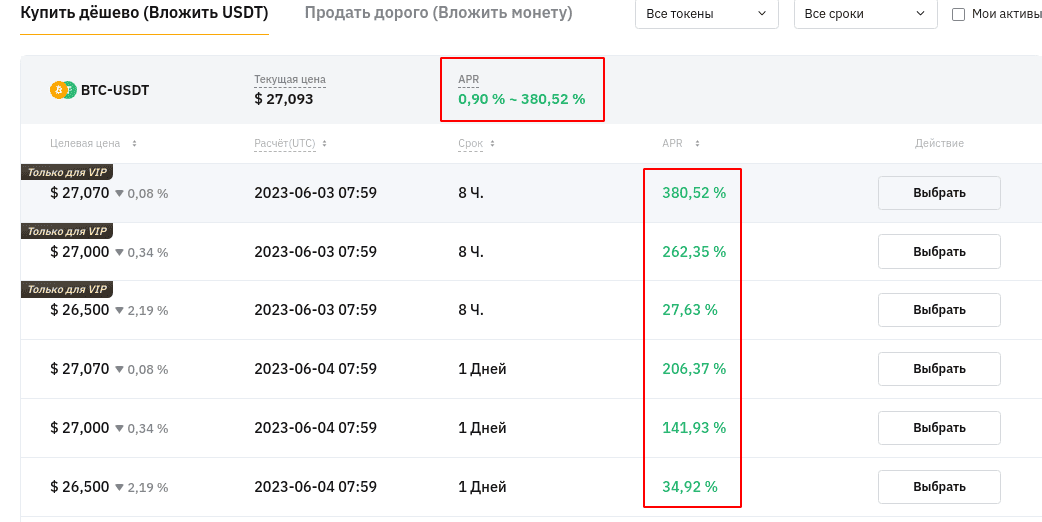Click Выбрать for 27,63 % APR row
The height and width of the screenshot is (522, 1042).
[939, 309]
